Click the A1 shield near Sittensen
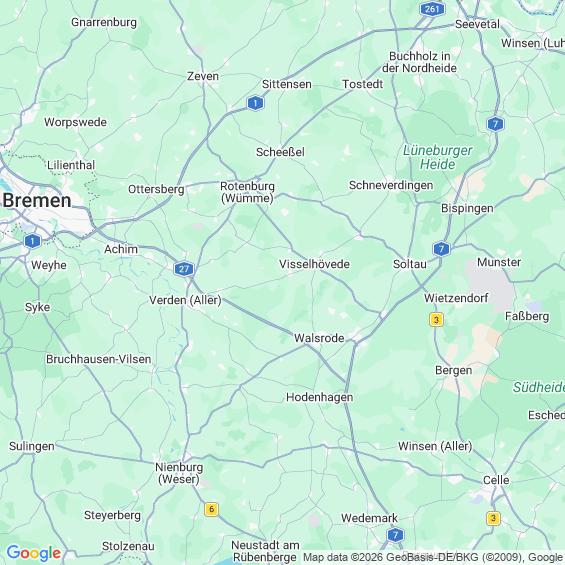 click(x=255, y=103)
